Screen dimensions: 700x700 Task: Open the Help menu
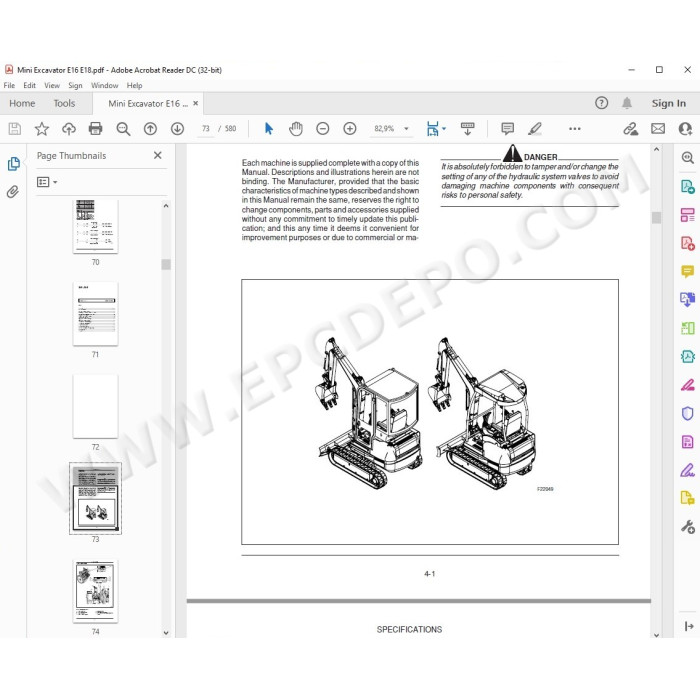pos(134,85)
